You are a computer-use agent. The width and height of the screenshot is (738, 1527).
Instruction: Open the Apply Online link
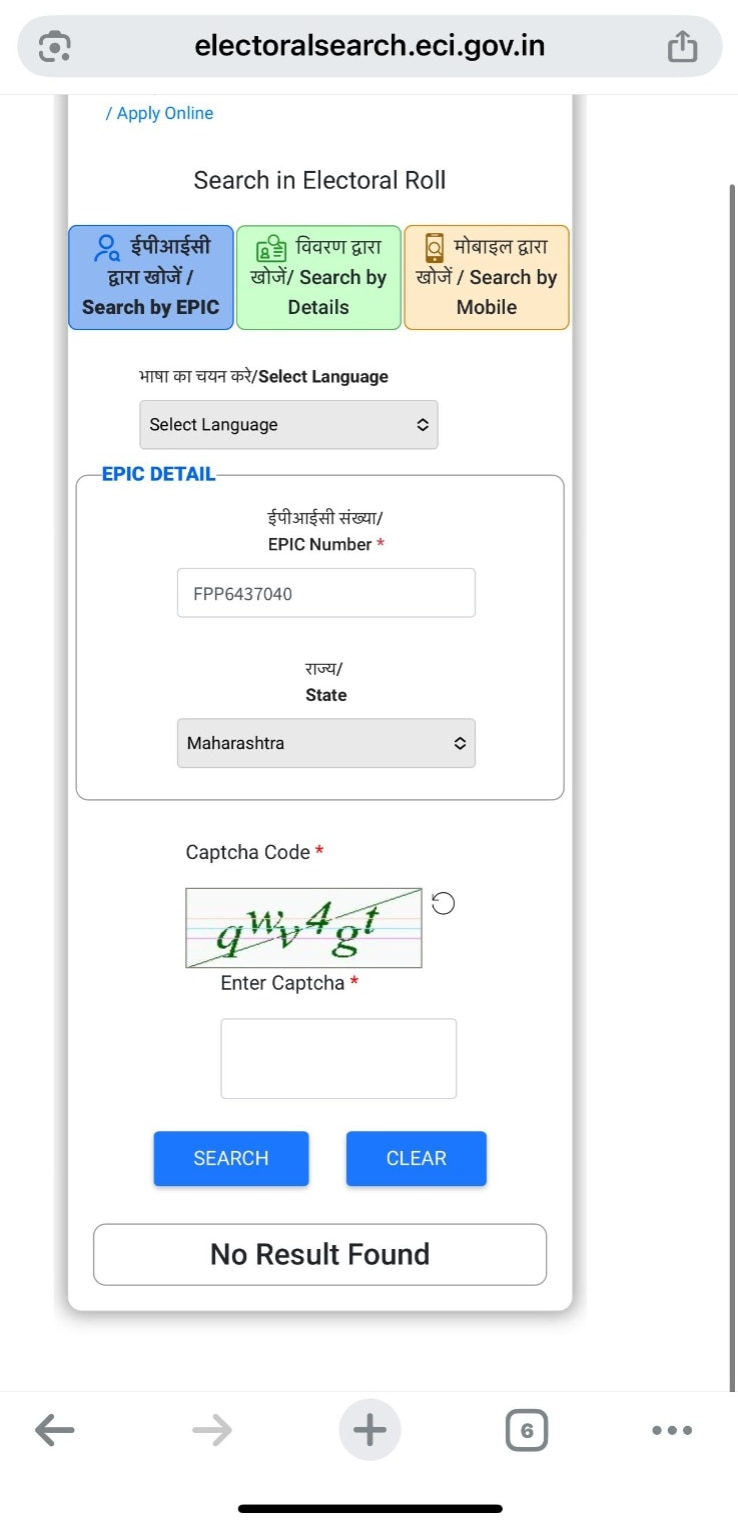tap(164, 114)
